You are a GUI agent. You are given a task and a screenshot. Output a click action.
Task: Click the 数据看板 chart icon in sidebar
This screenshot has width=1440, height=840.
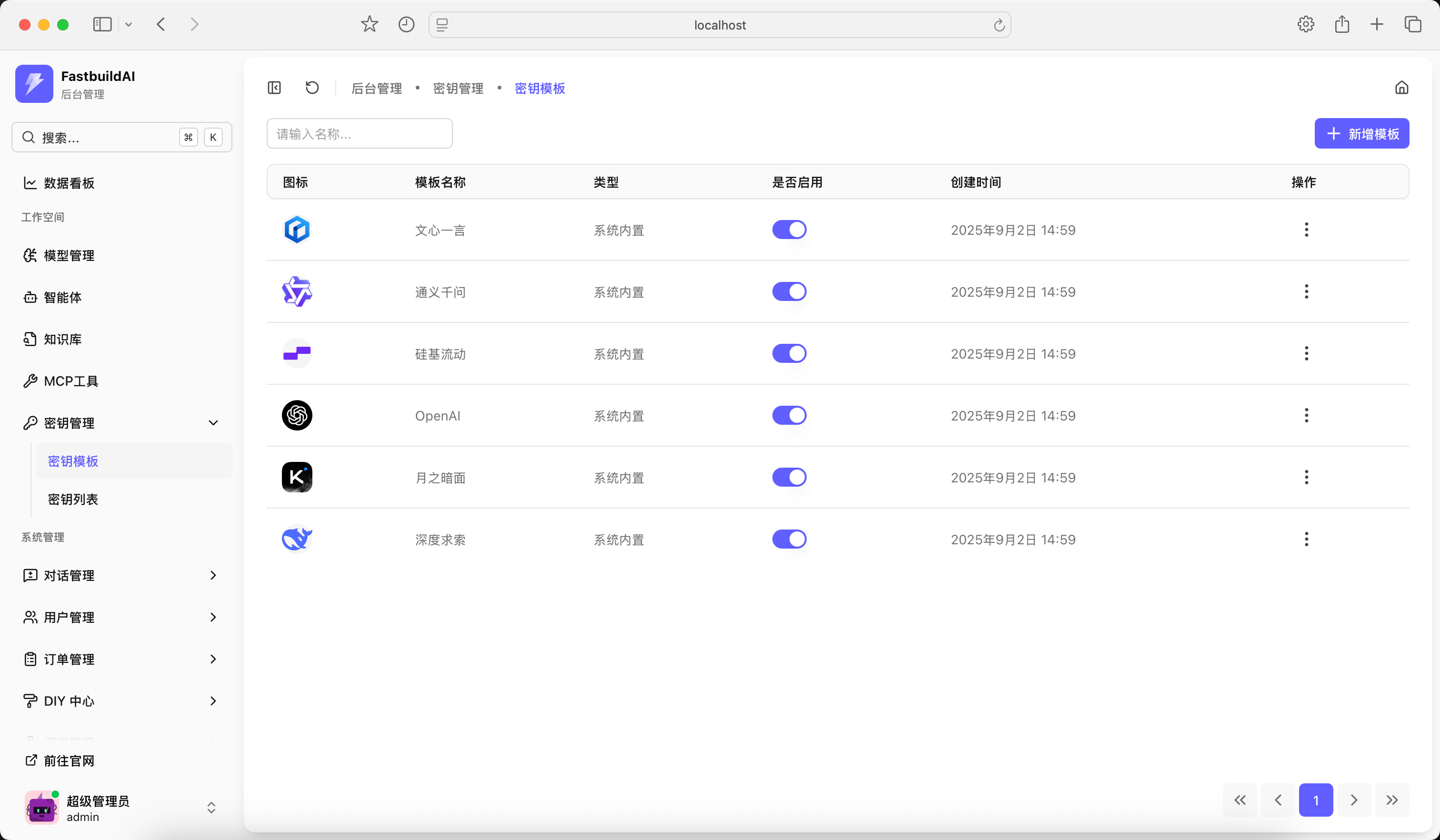30,183
